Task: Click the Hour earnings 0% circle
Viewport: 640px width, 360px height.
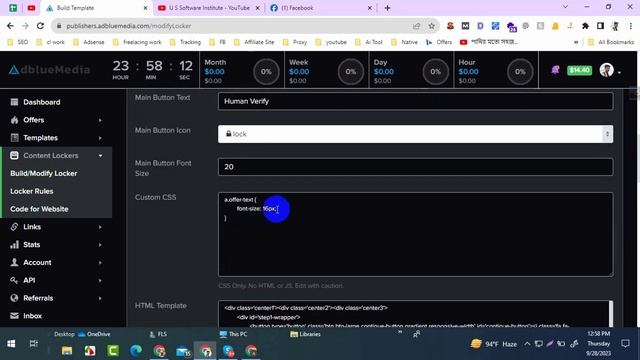Action: (520, 72)
